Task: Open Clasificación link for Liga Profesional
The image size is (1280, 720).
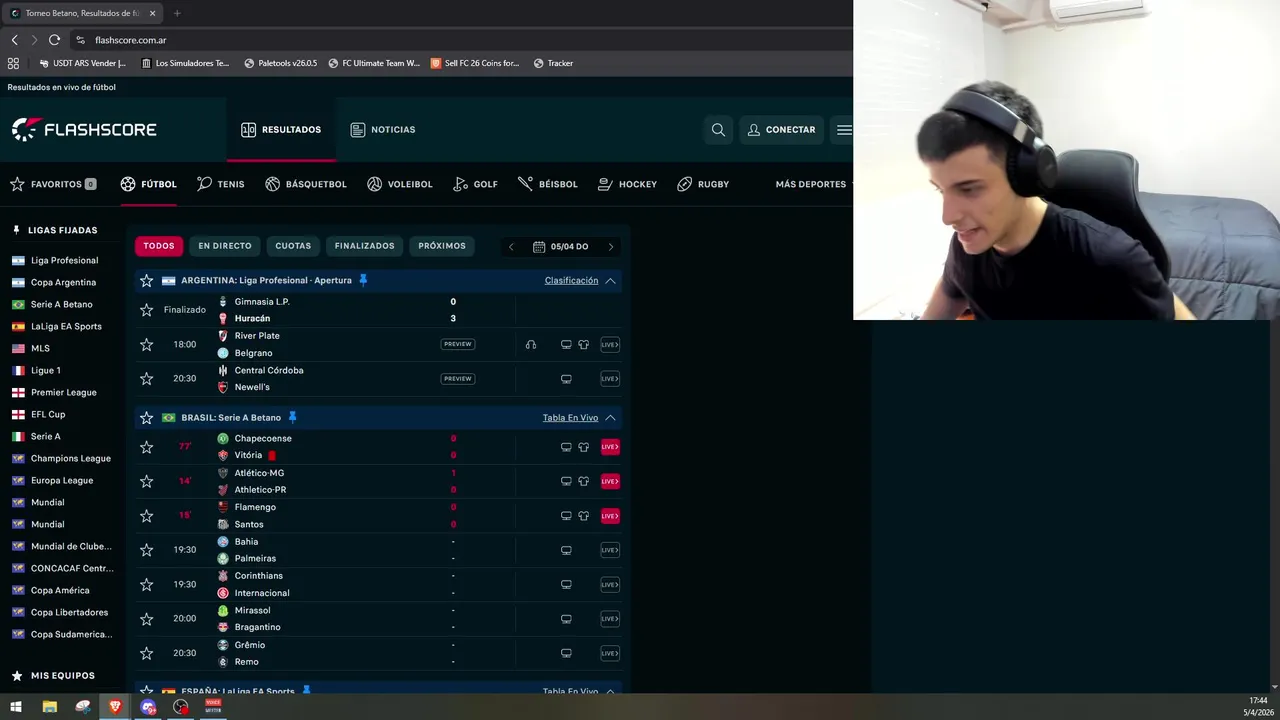Action: 571,280
